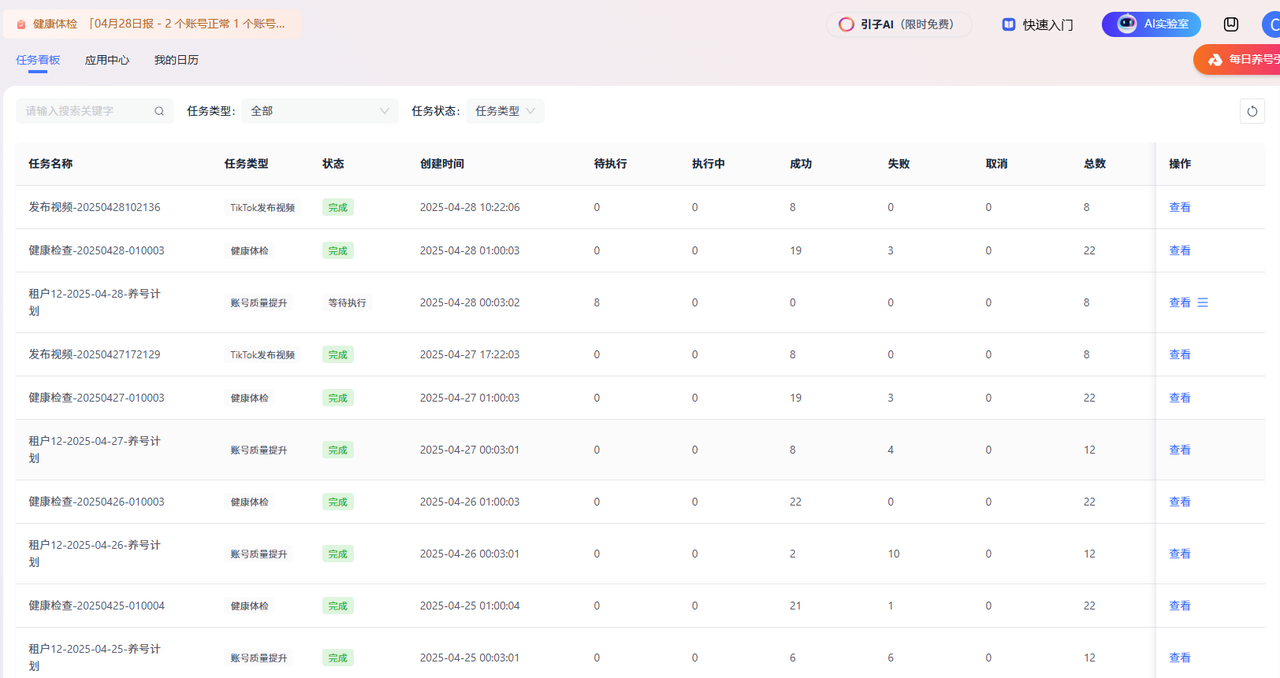The height and width of the screenshot is (678, 1280).
Task: Click task name 健康检查-20250426-010003
Action: point(97,502)
